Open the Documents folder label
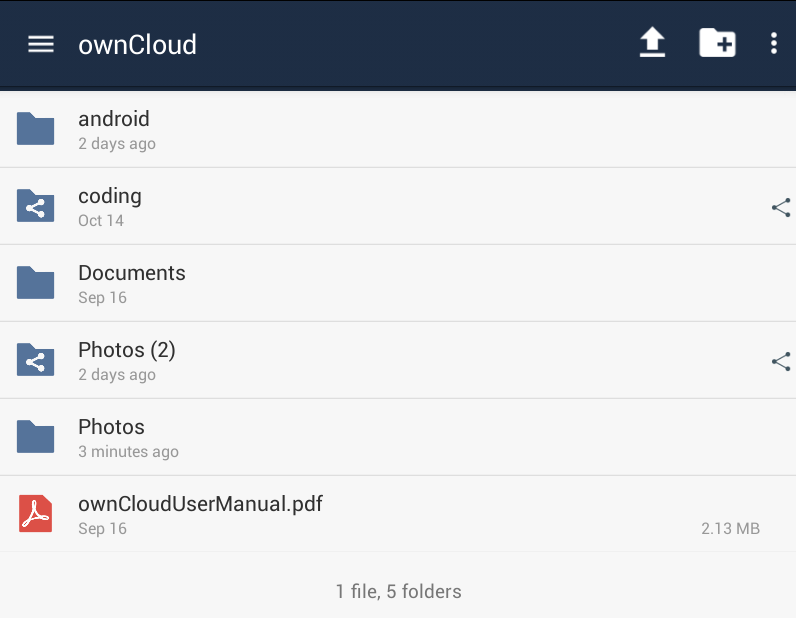The width and height of the screenshot is (796, 618). (x=132, y=273)
